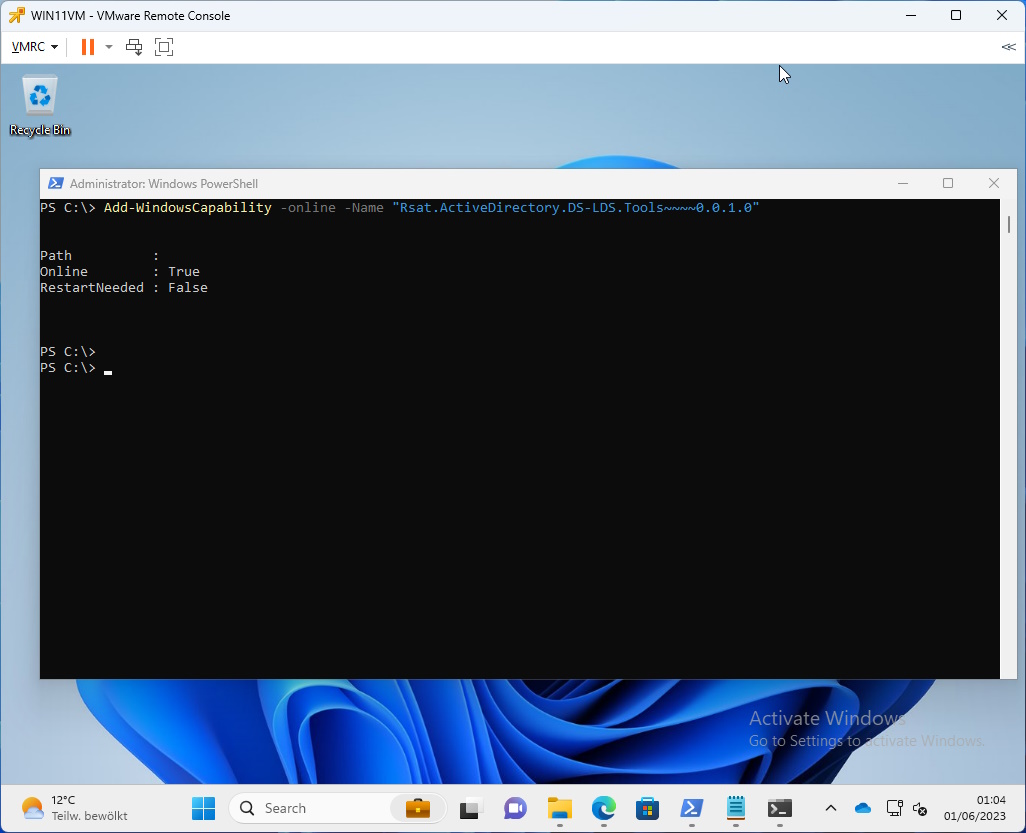
Task: Open the Windows Start menu
Action: coord(203,809)
